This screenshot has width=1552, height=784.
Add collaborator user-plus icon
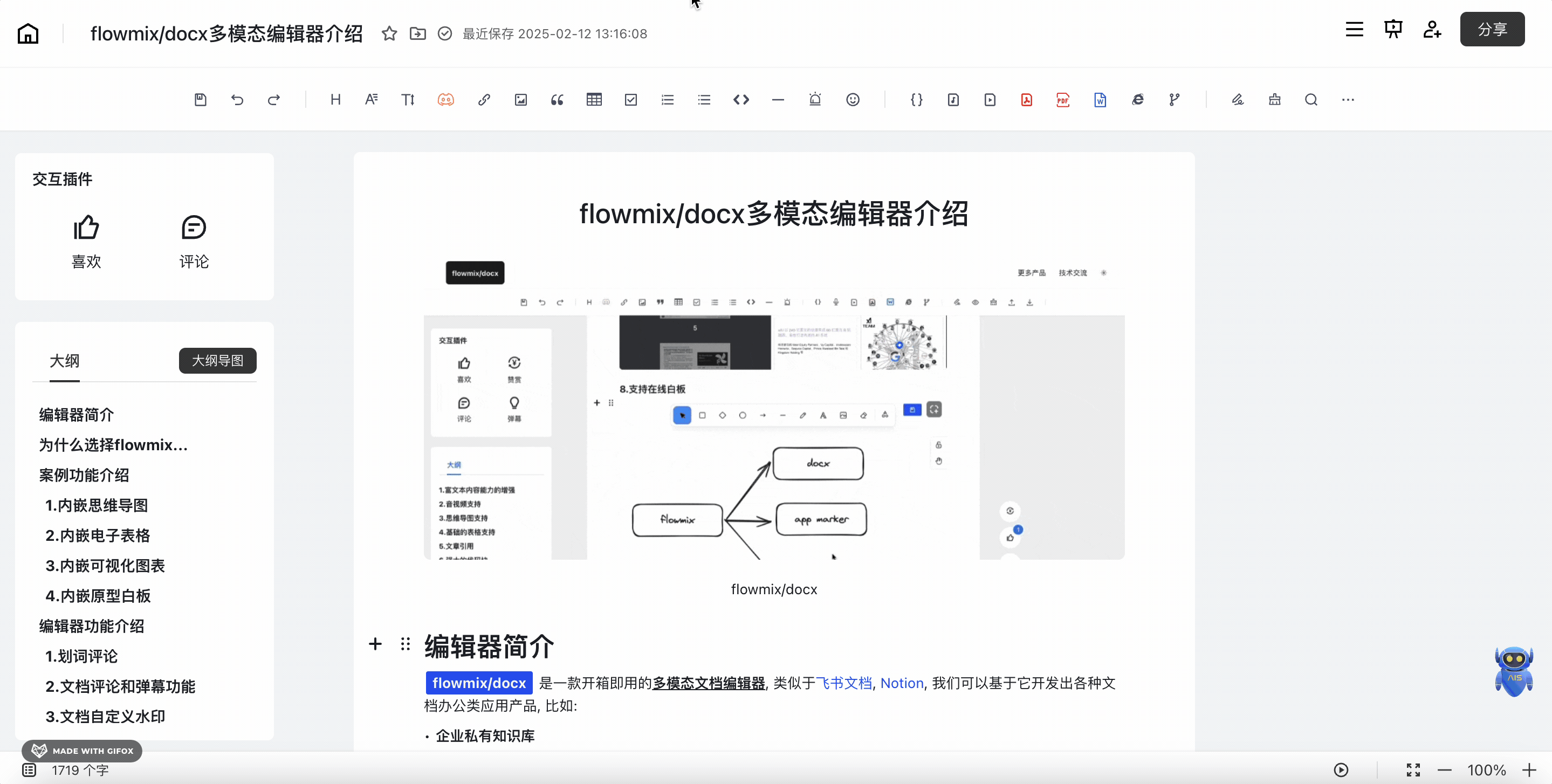[1432, 29]
